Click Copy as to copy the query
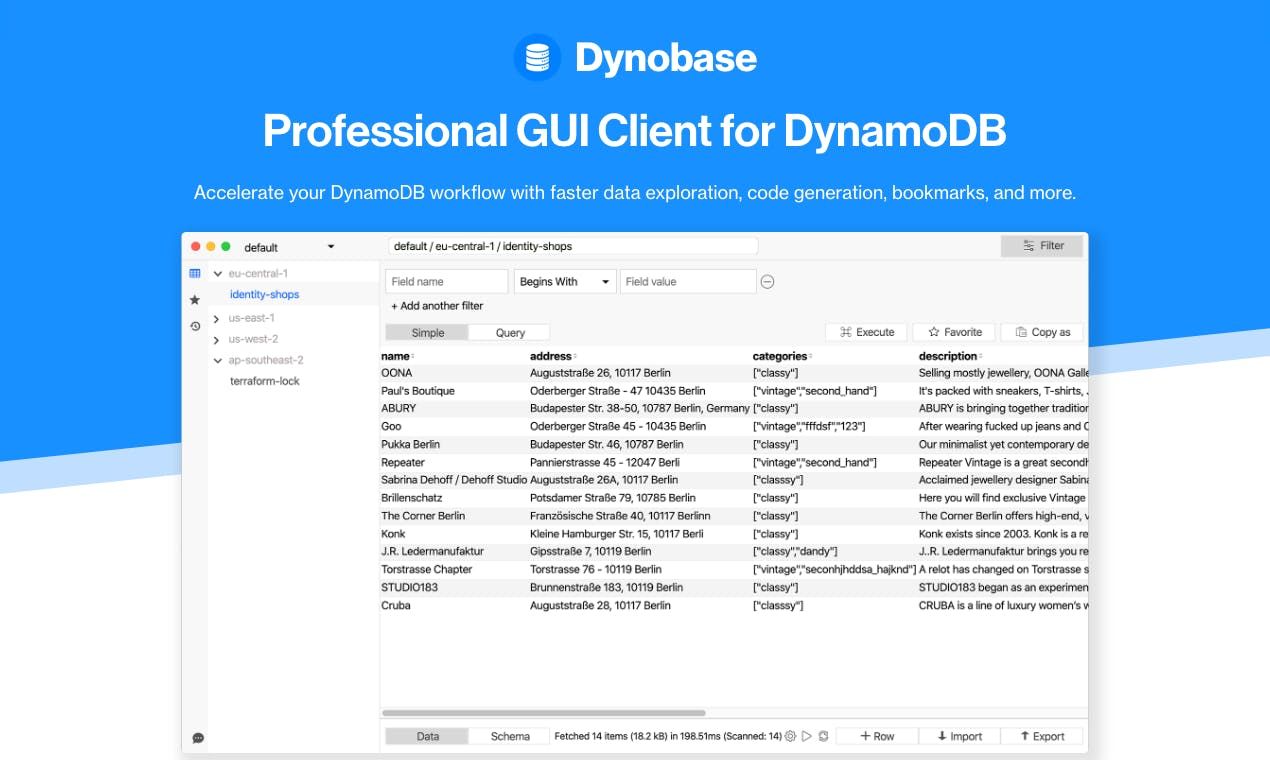Viewport: 1270px width, 760px height. 1040,331
